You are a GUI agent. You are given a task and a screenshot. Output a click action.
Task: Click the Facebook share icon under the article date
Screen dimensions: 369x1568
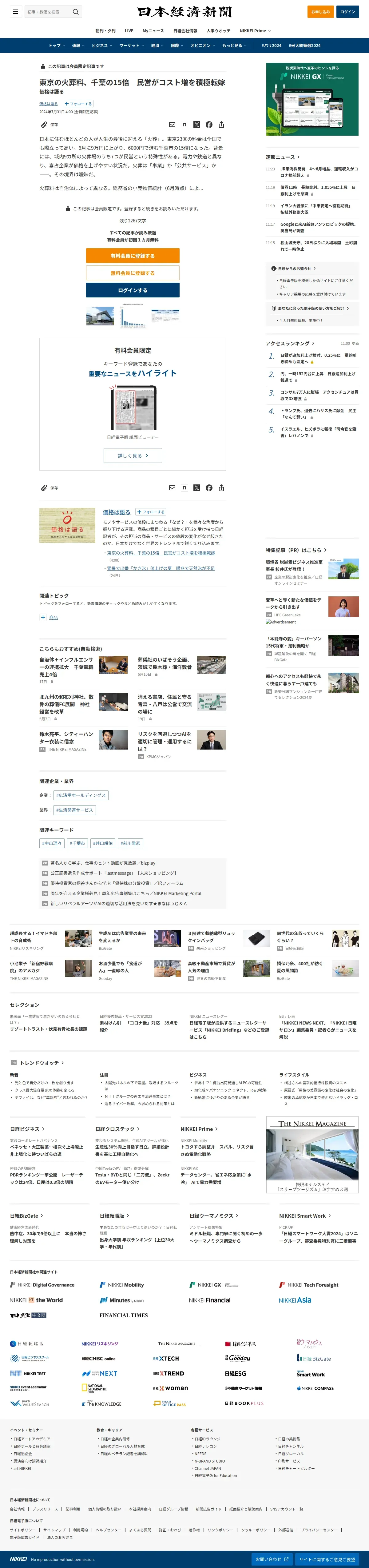point(209,124)
